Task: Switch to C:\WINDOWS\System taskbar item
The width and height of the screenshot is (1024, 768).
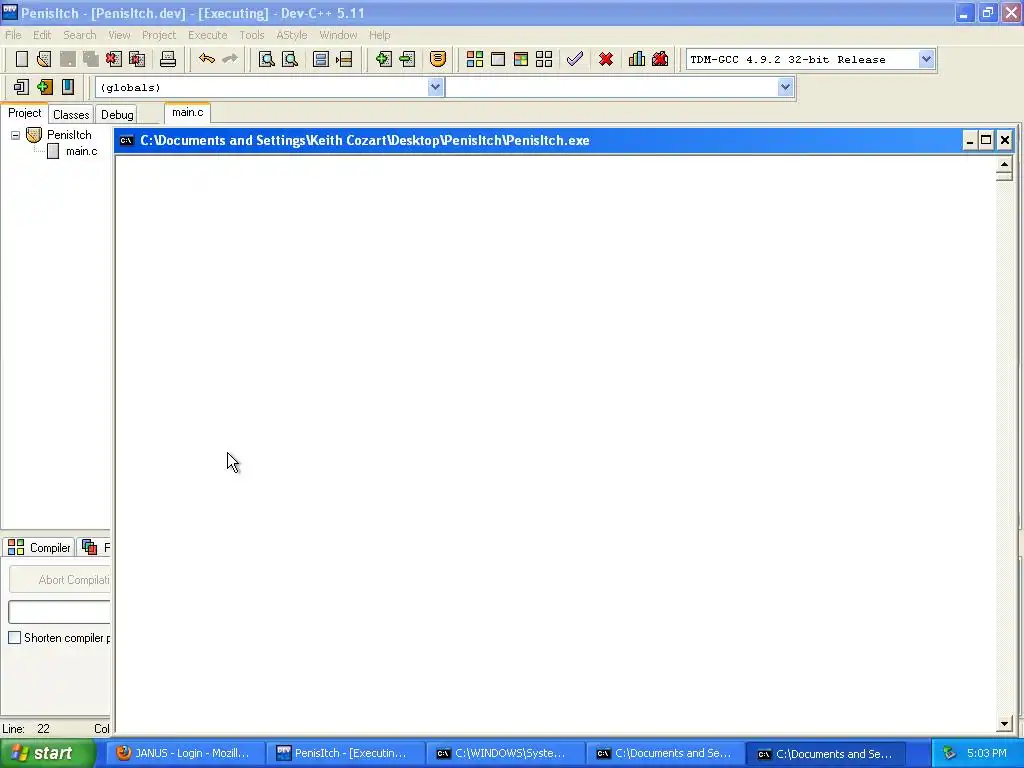Action: [507, 753]
